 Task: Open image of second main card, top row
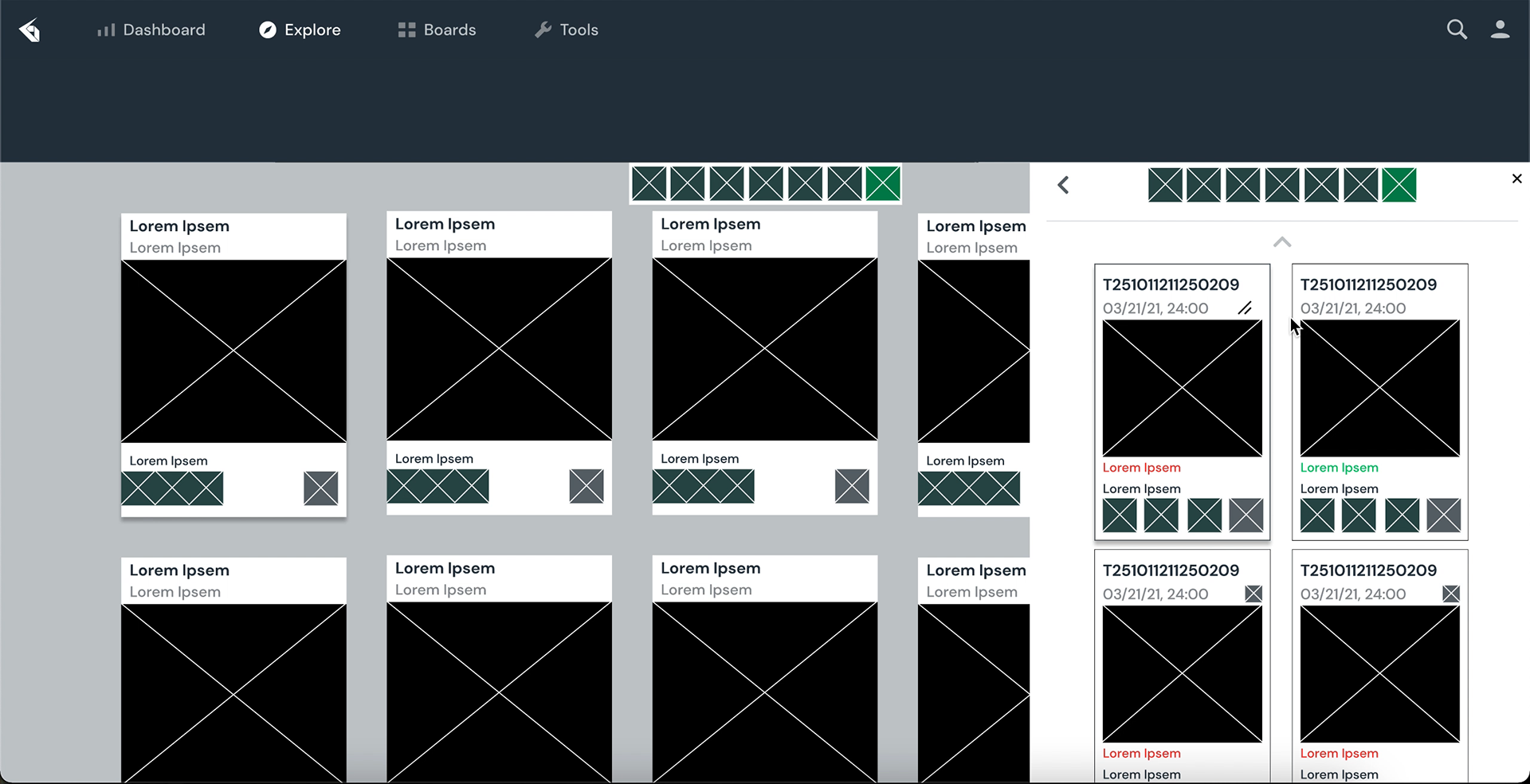click(x=500, y=349)
